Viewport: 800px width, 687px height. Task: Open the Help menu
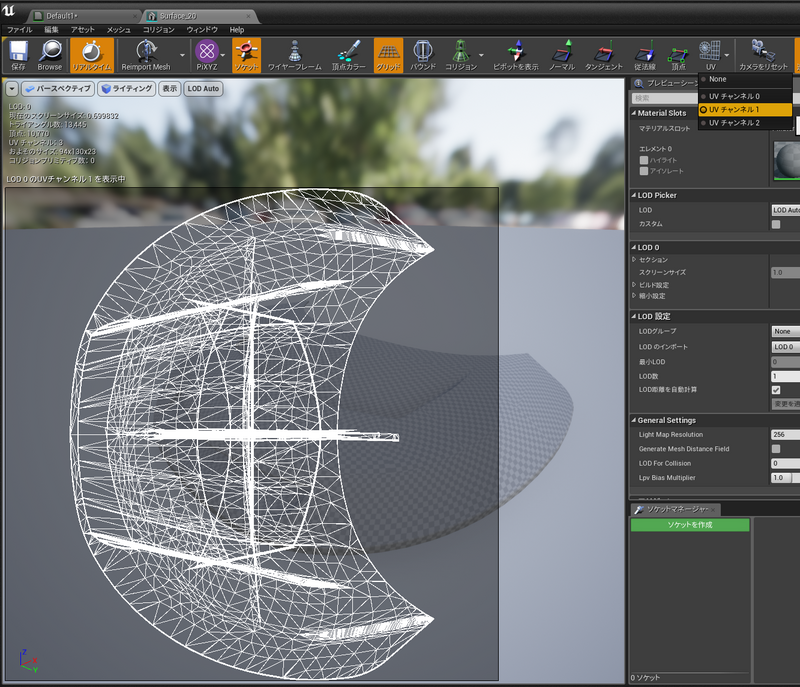pyautogui.click(x=237, y=30)
